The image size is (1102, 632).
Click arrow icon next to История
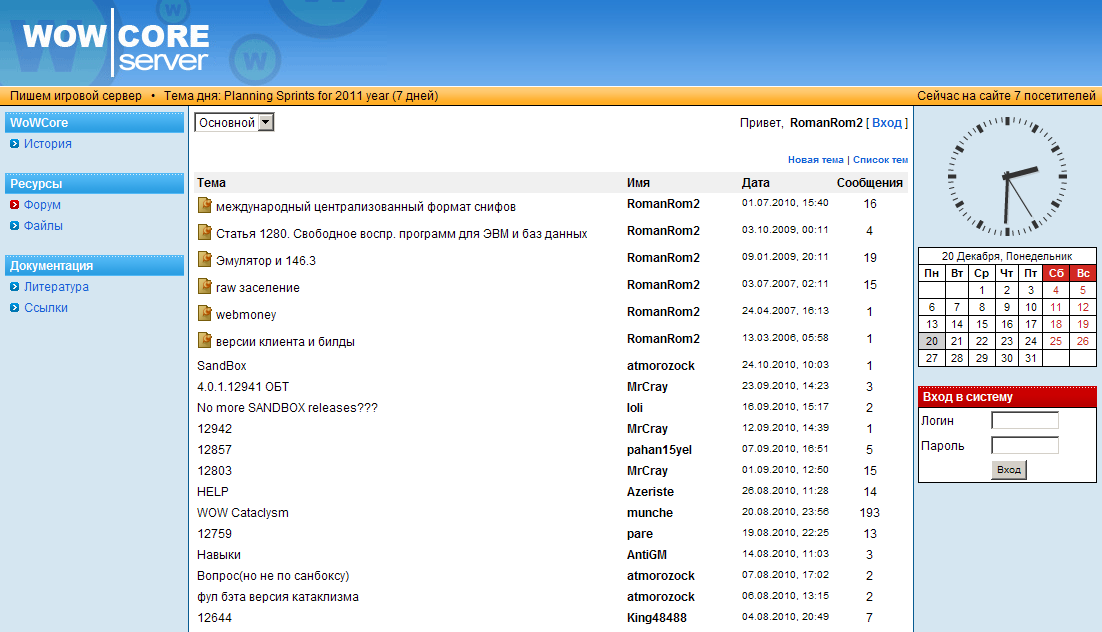point(15,144)
